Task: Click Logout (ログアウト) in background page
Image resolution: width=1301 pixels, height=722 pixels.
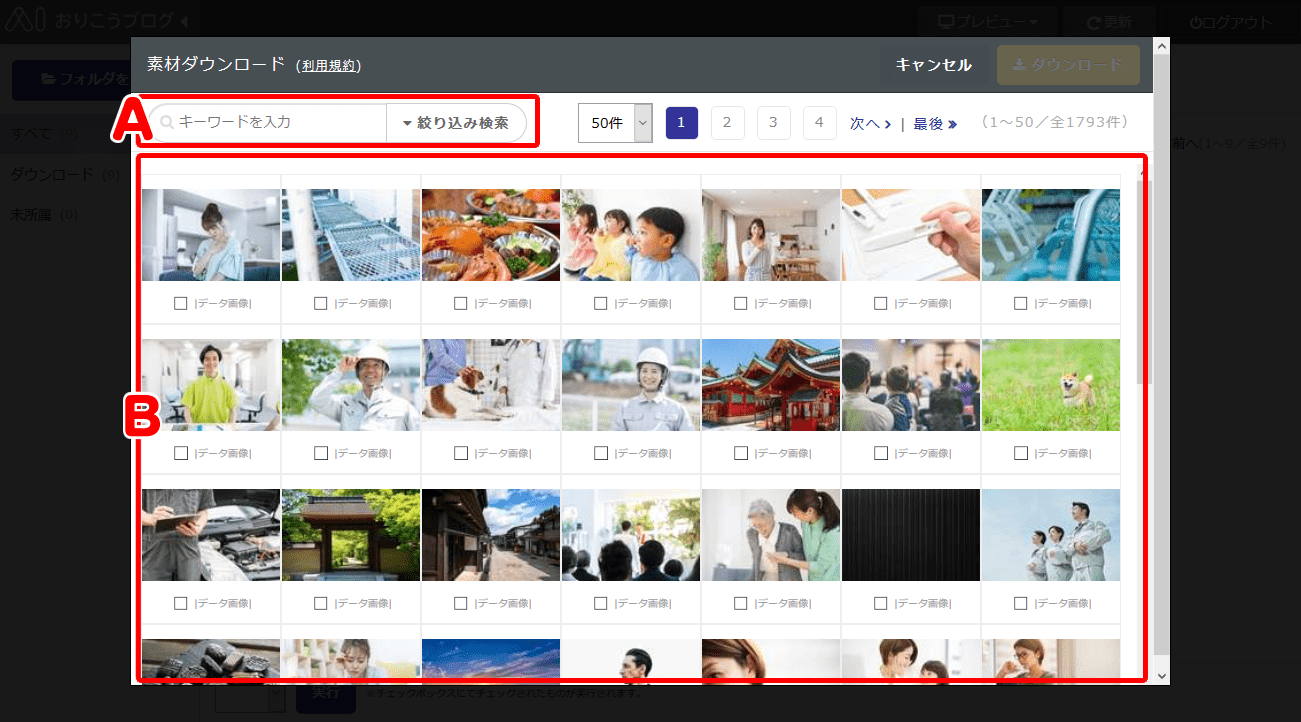Action: click(x=1230, y=22)
